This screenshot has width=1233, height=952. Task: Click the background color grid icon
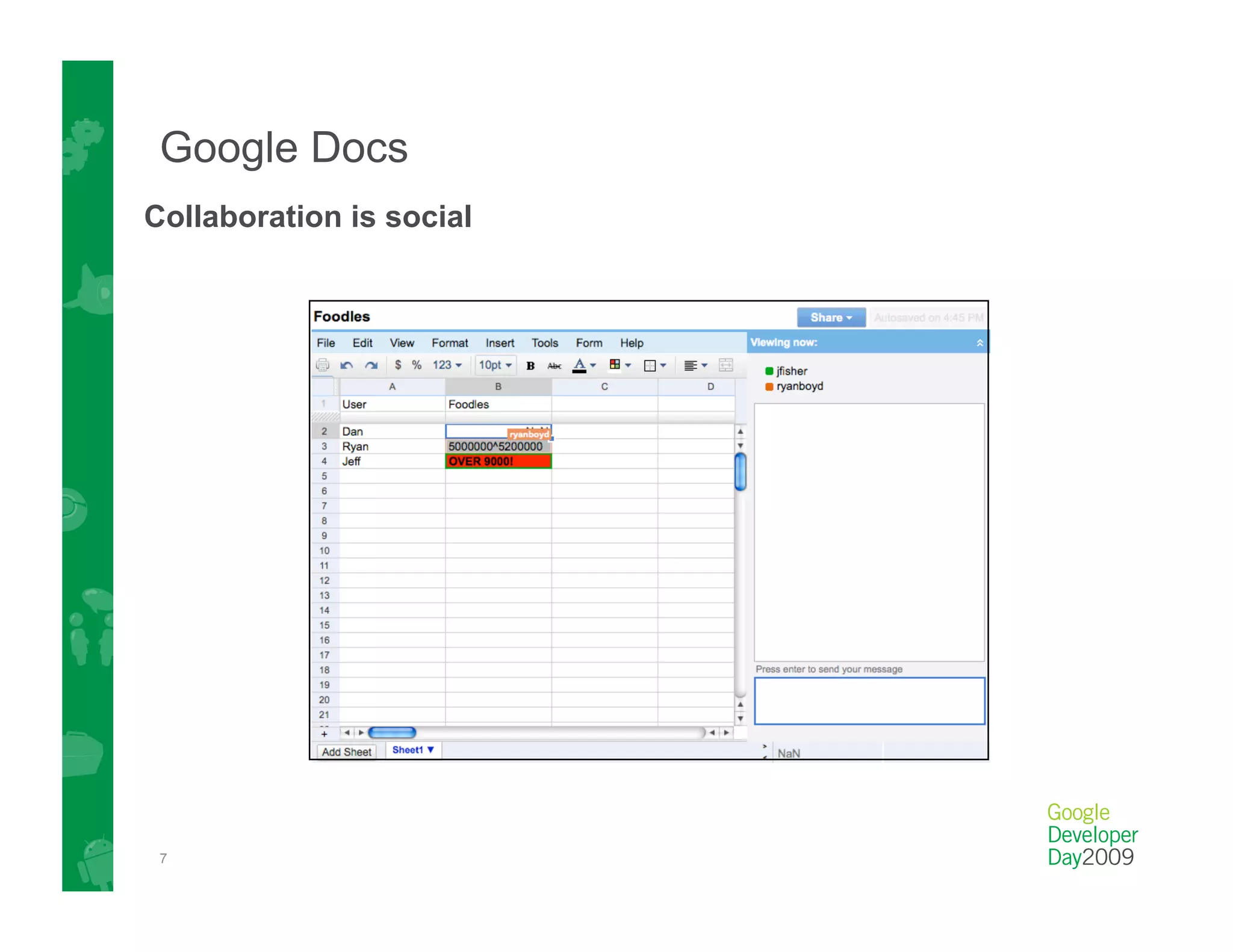[615, 364]
